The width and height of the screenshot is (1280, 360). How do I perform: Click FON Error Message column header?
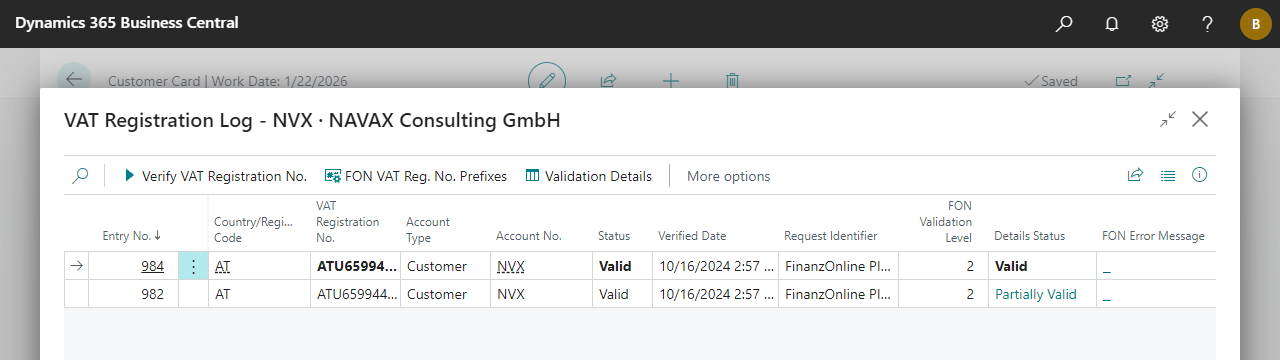(x=1153, y=236)
